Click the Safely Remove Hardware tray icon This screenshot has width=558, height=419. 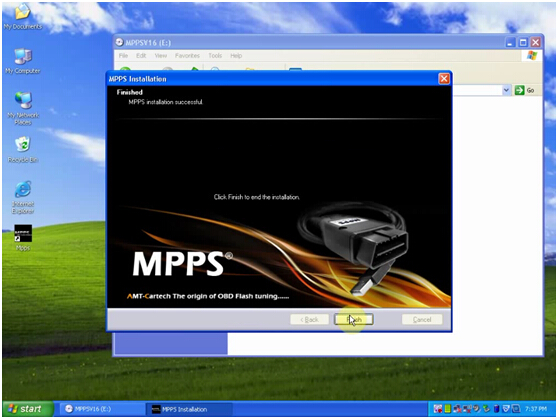coord(486,409)
